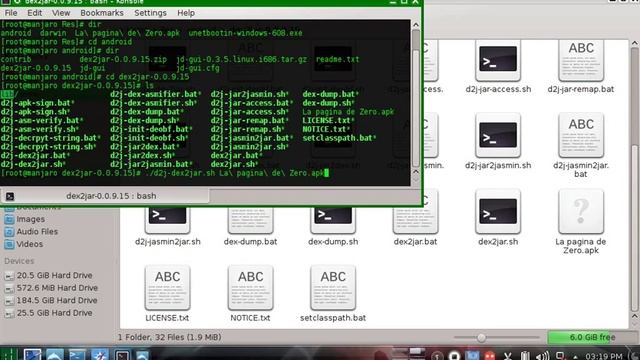Click readme.txt in terminal listing
Viewport: 640px width, 360px height.
338,59
